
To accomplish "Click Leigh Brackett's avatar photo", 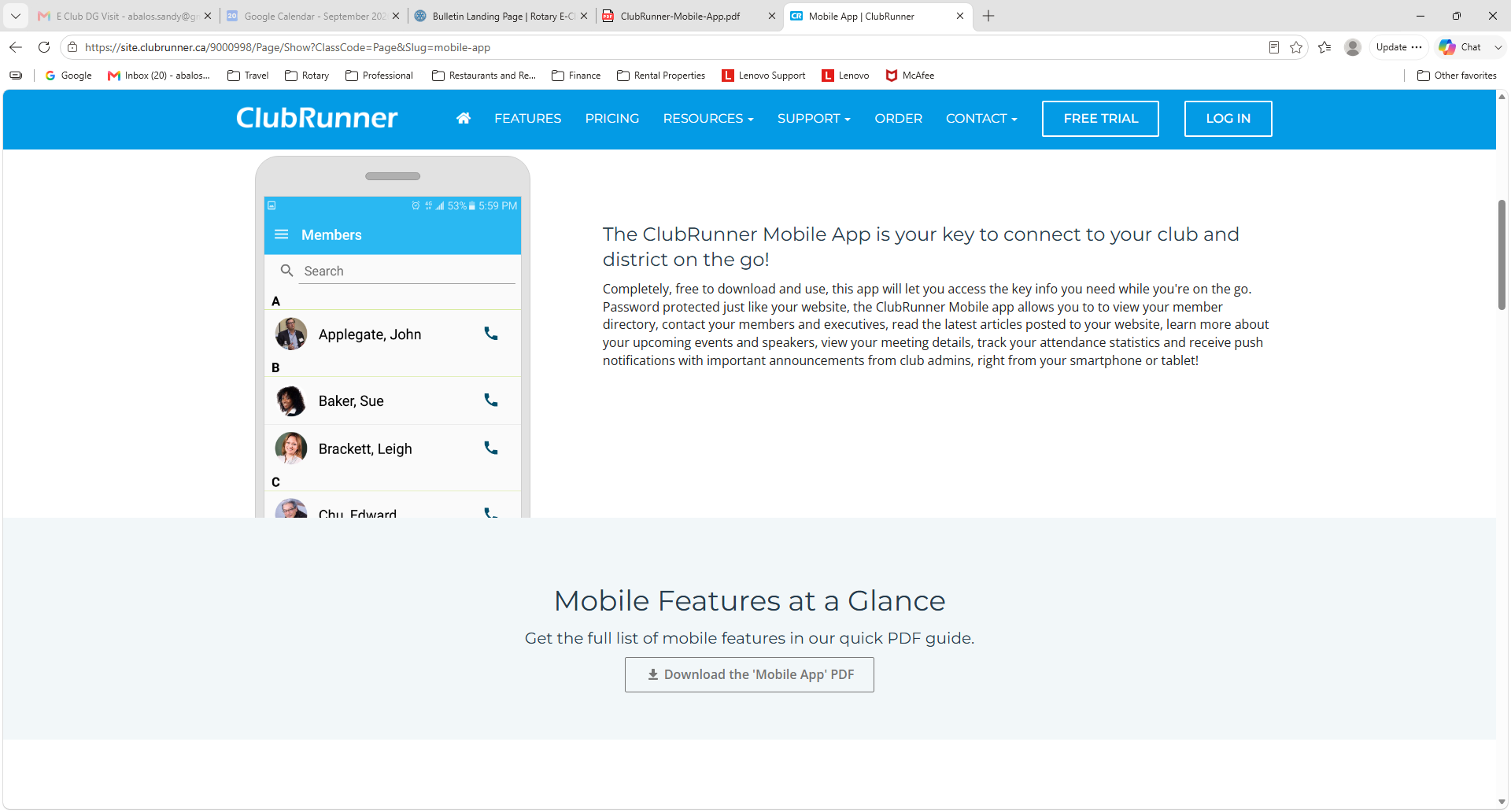I will 291,448.
